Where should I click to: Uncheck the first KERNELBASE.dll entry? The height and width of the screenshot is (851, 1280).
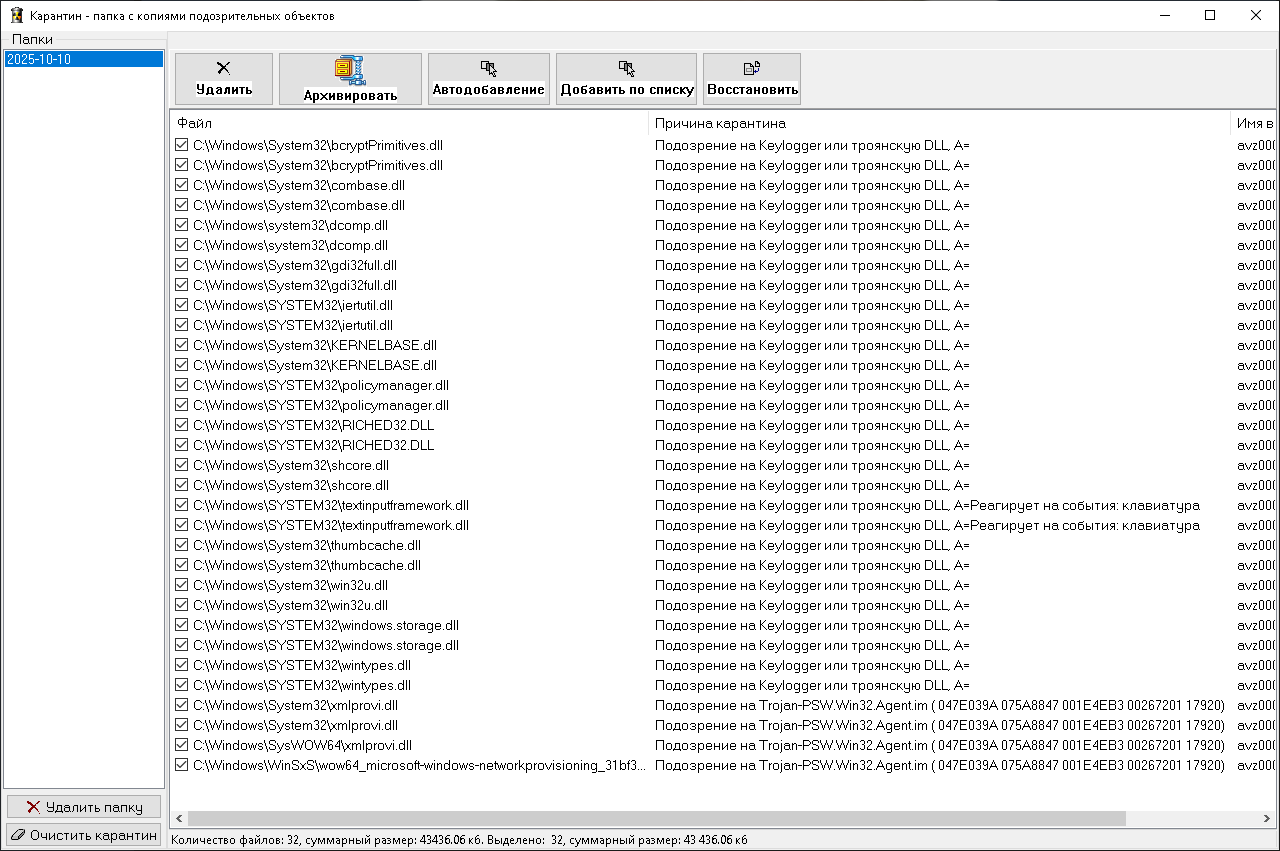pos(182,344)
